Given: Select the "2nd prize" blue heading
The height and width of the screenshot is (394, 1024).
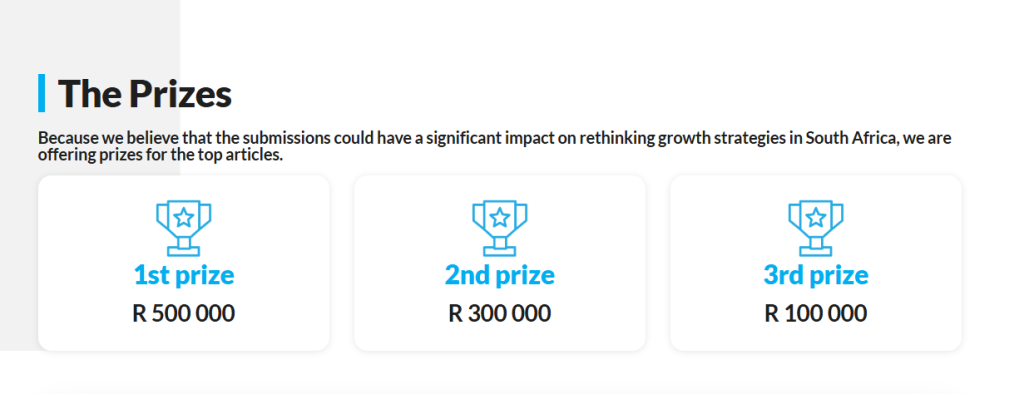Looking at the screenshot, I should [x=500, y=275].
